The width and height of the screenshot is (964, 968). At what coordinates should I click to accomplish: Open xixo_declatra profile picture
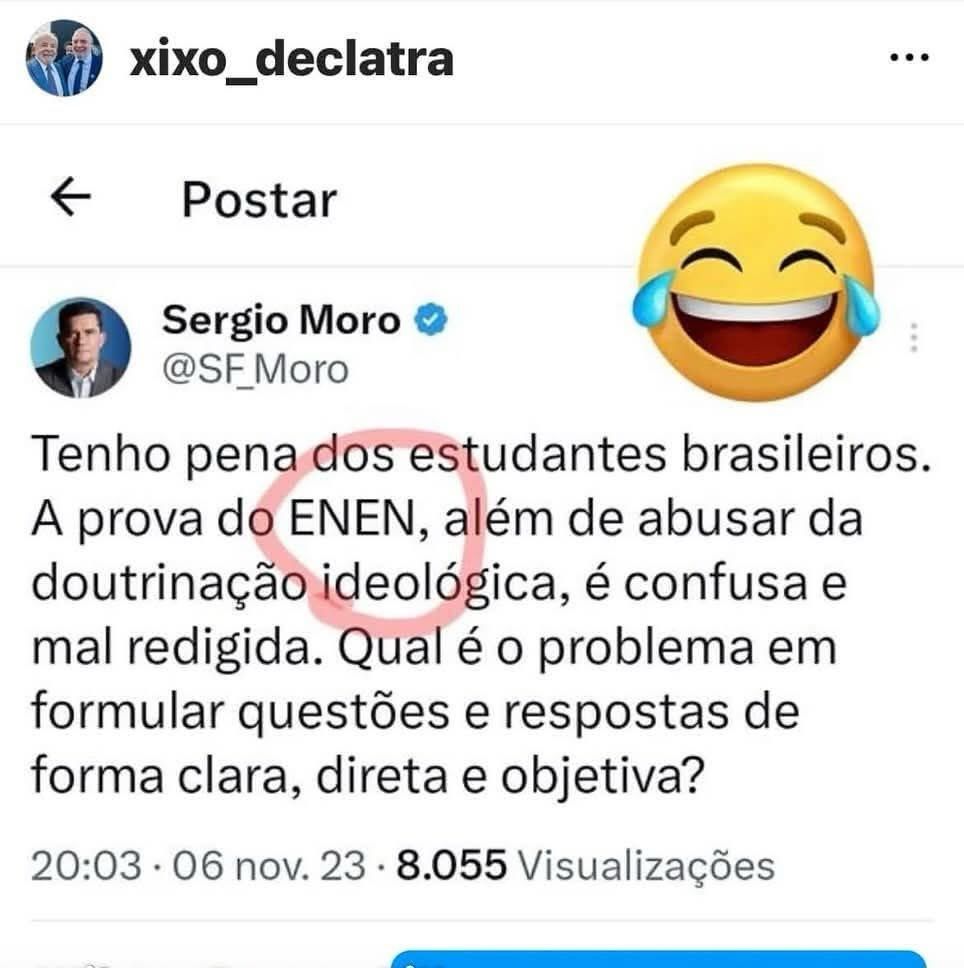[x=64, y=58]
